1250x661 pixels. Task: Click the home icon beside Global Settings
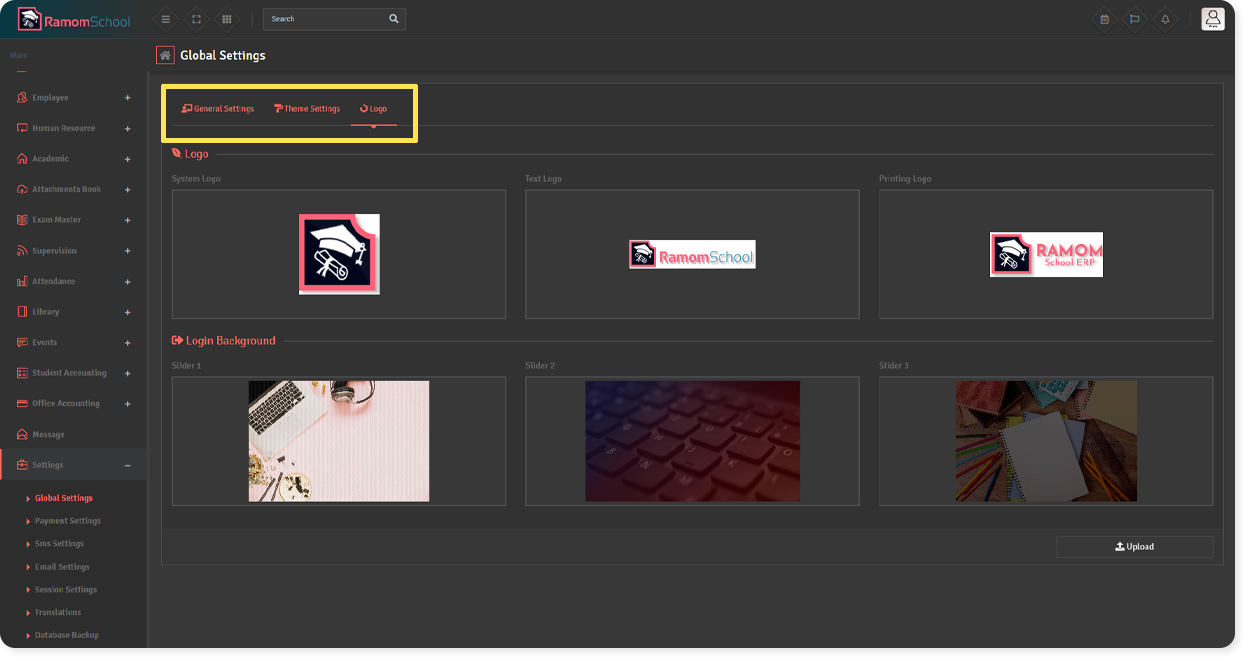tap(166, 55)
